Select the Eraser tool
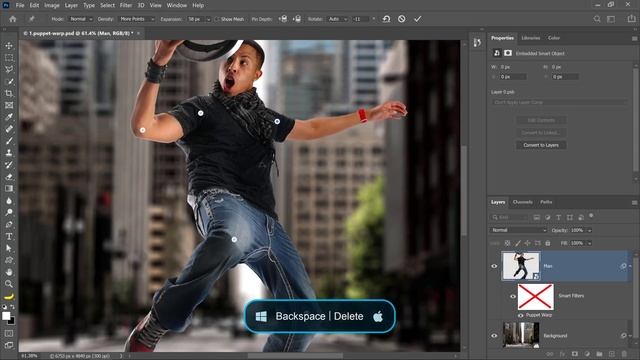The image size is (640, 360). [9, 177]
